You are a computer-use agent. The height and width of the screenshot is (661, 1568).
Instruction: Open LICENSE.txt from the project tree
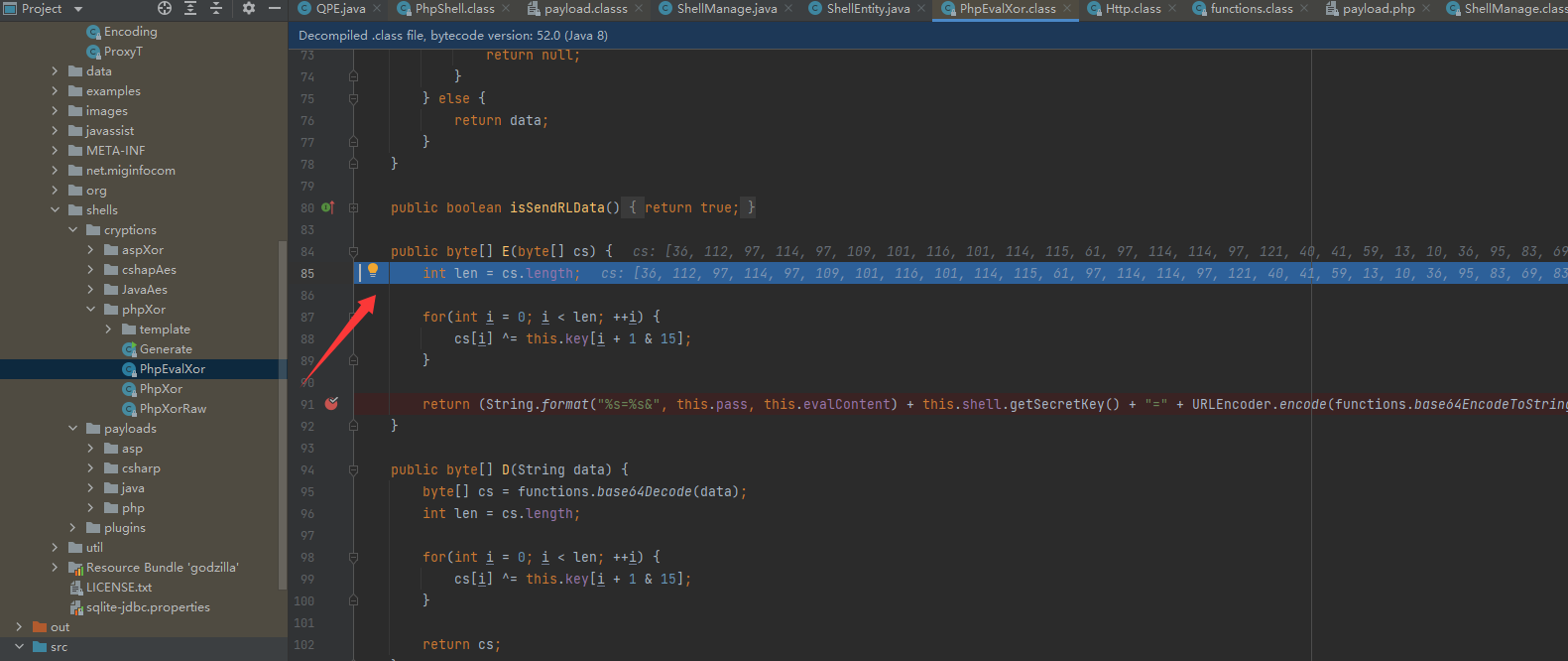pos(118,588)
